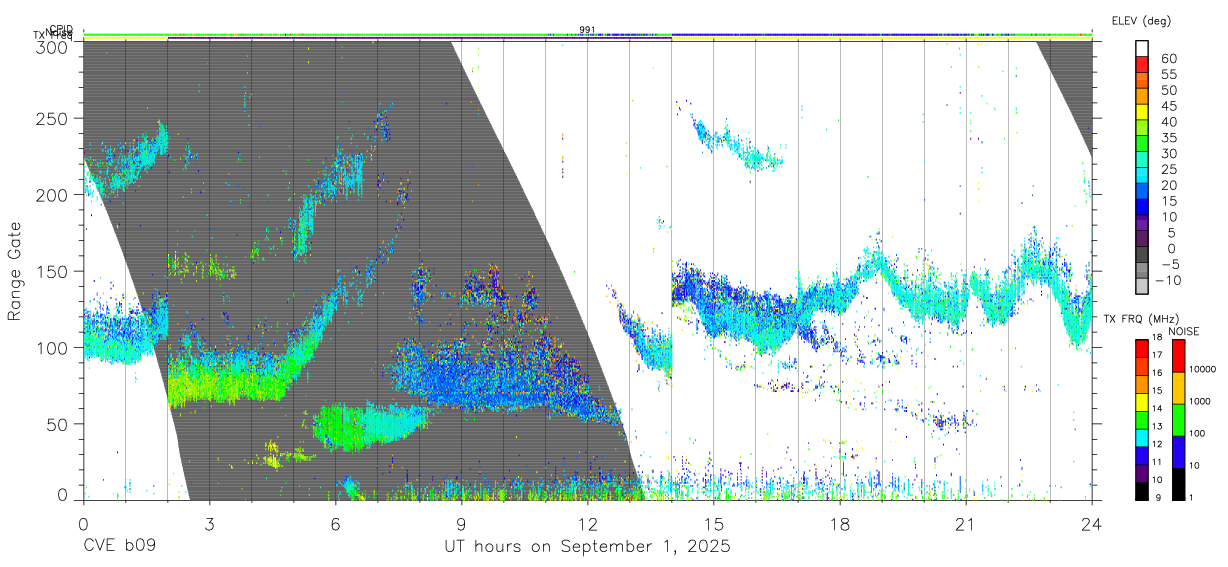Click the "UT hours on September 1, 2025" label
1228x567 pixels.
587,547
